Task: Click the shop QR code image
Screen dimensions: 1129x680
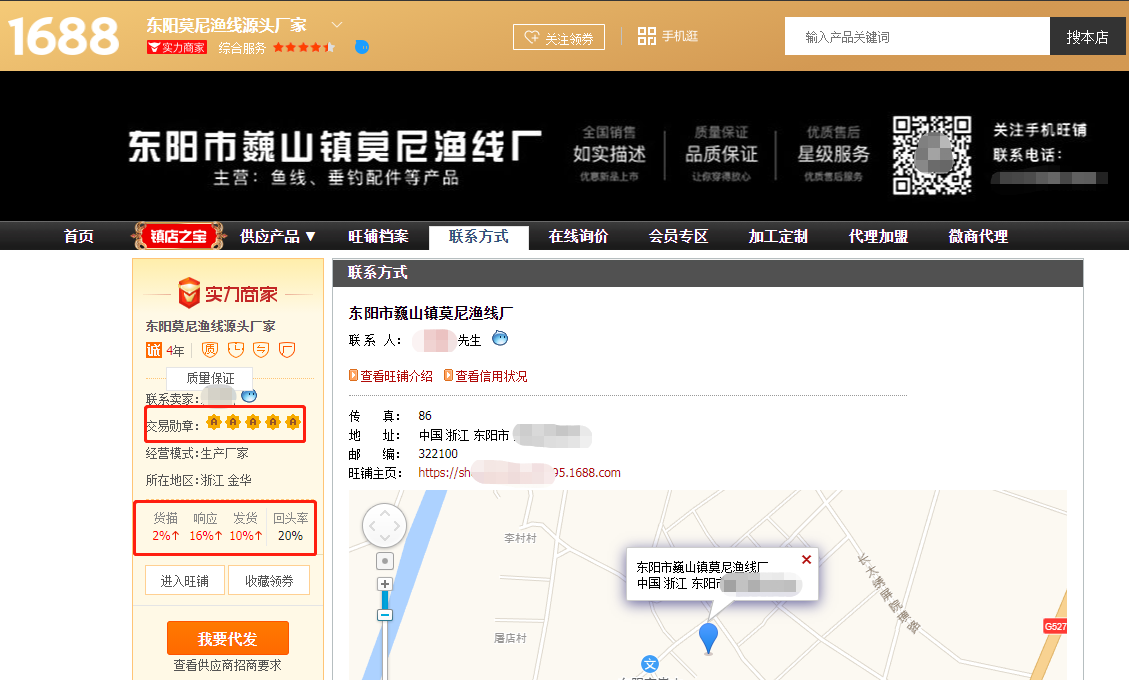Action: click(932, 155)
